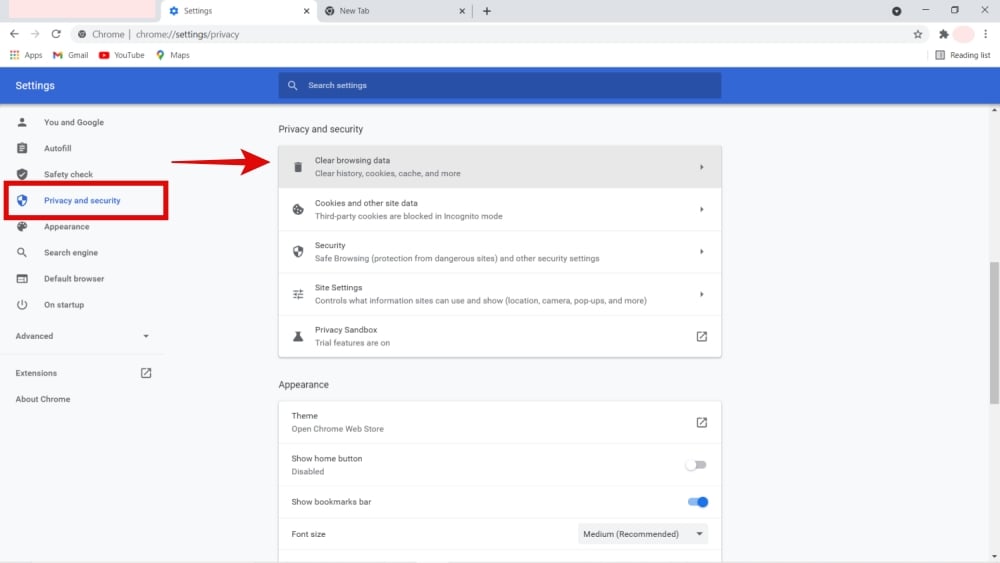Open Clear browsing data
Screen dimensions: 1000x563
pyautogui.click(x=499, y=167)
